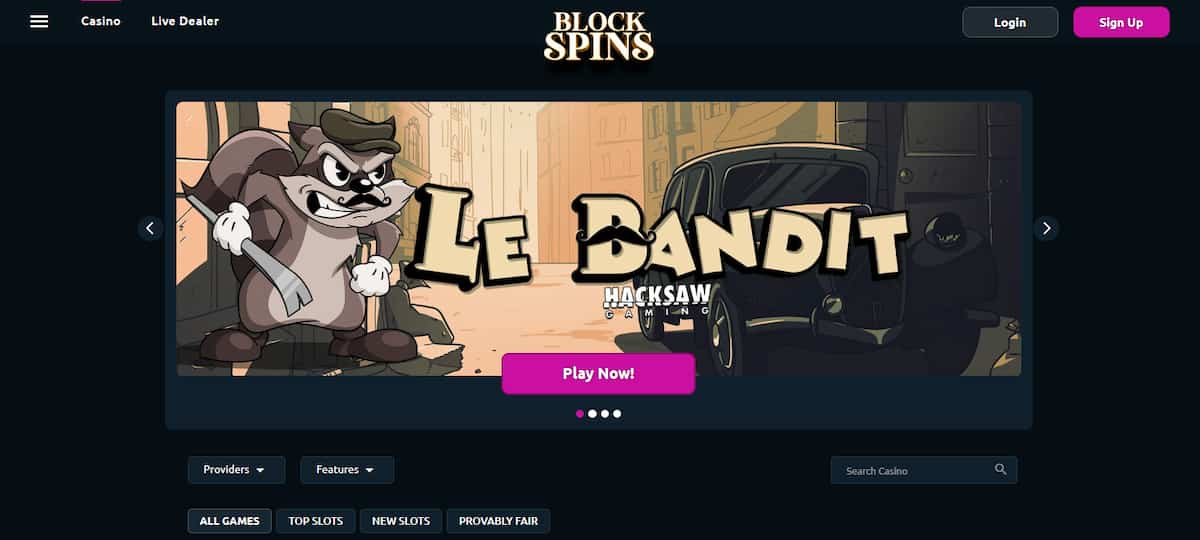Image resolution: width=1200 pixels, height=540 pixels.
Task: Open the Casino menu item
Action: pos(101,21)
